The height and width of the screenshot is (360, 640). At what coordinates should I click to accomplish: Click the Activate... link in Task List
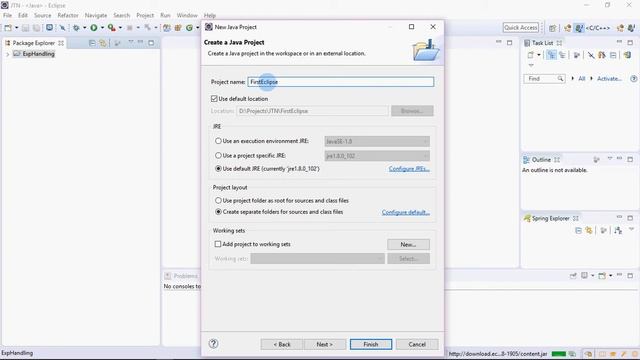tap(609, 78)
